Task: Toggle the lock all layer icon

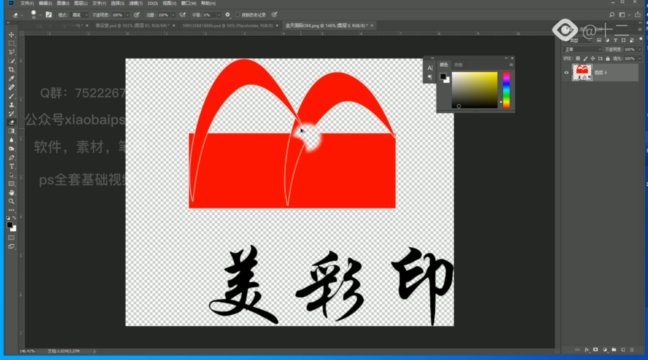Action: pos(608,59)
